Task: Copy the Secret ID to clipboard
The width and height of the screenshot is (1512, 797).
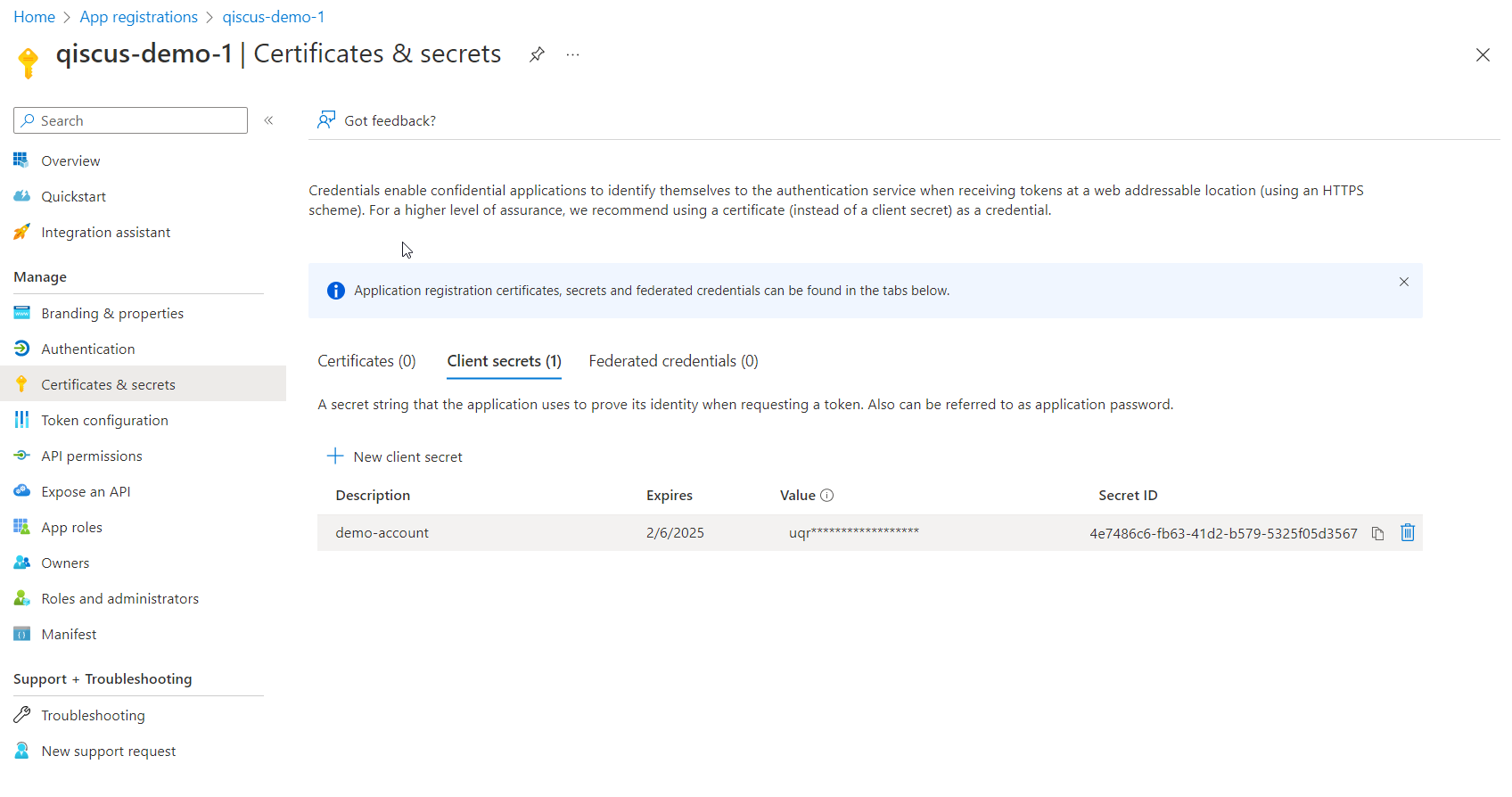Action: (x=1377, y=533)
